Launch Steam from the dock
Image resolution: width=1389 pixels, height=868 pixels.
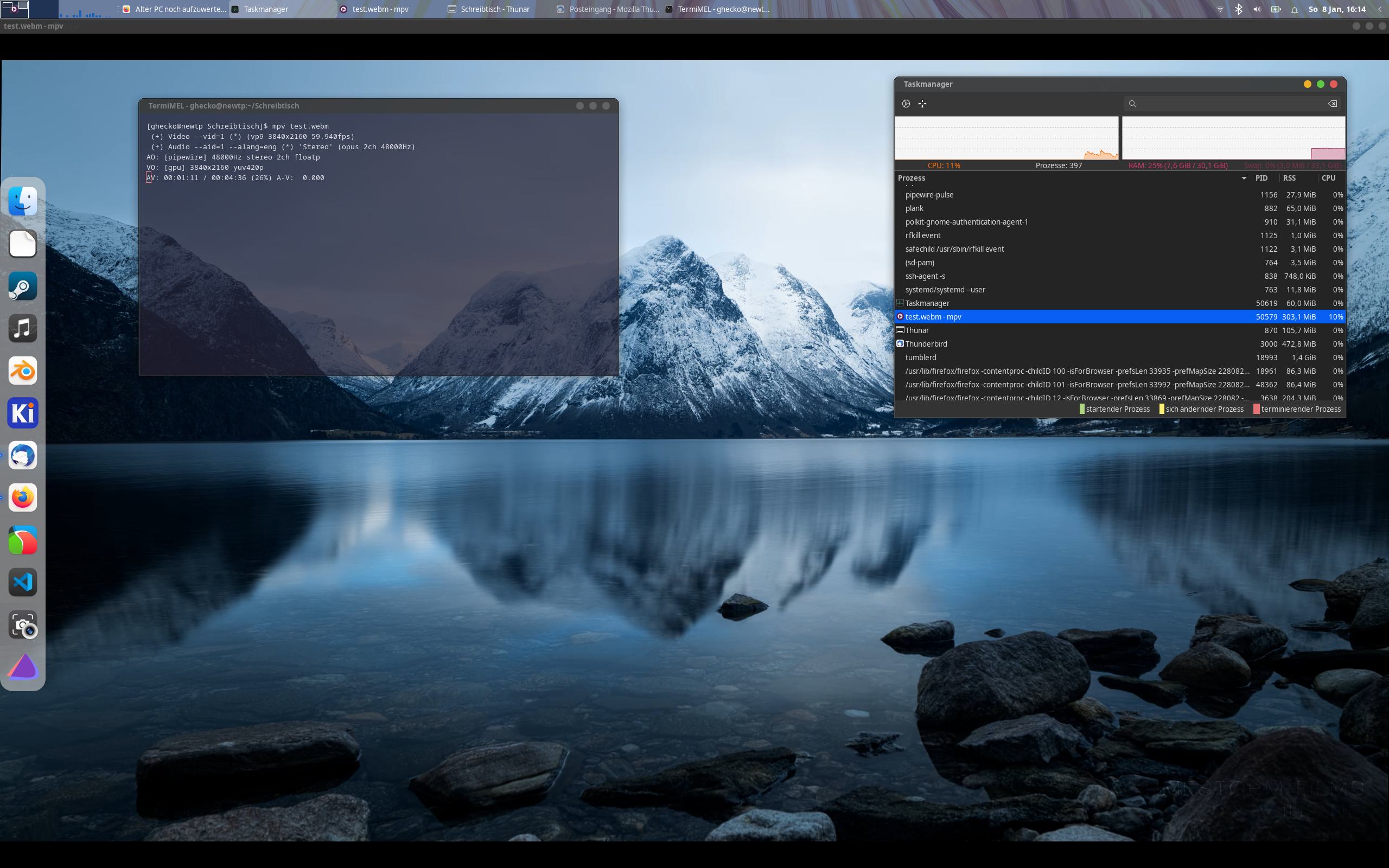coord(23,286)
